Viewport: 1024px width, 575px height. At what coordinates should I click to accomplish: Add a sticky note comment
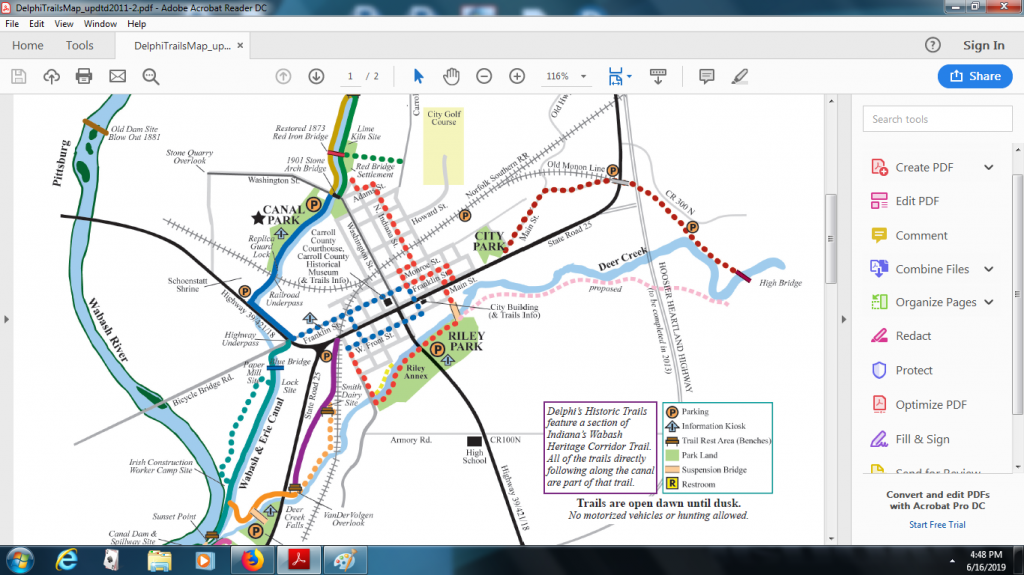[x=706, y=76]
